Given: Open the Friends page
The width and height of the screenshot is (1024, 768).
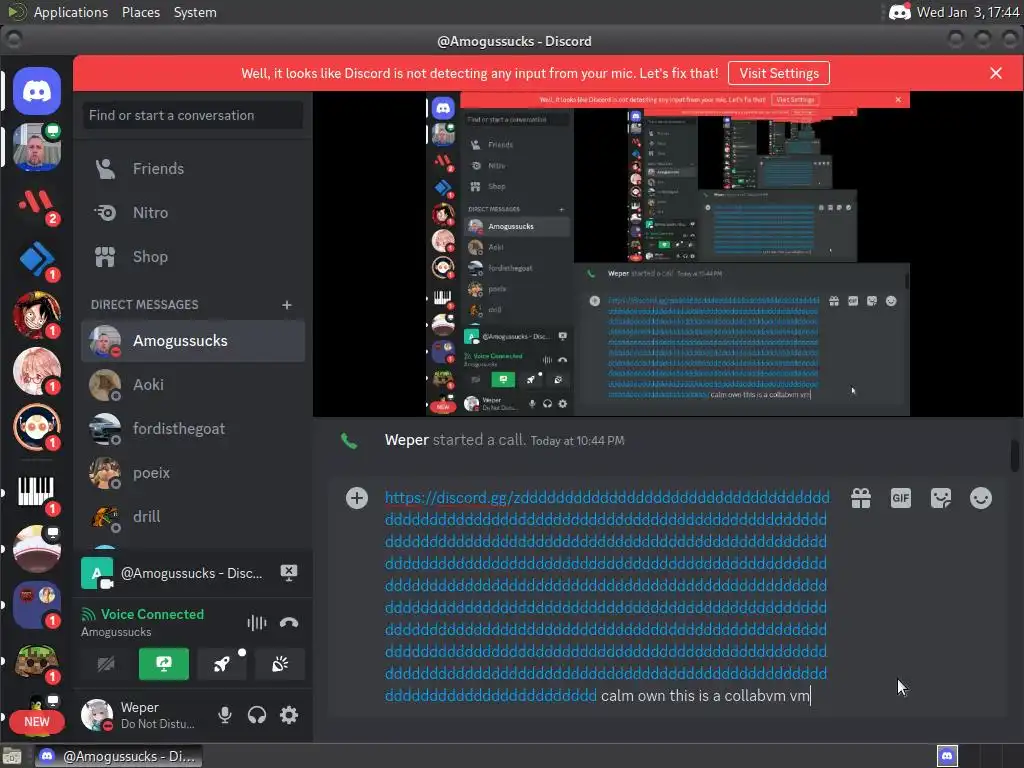Looking at the screenshot, I should pos(193,168).
